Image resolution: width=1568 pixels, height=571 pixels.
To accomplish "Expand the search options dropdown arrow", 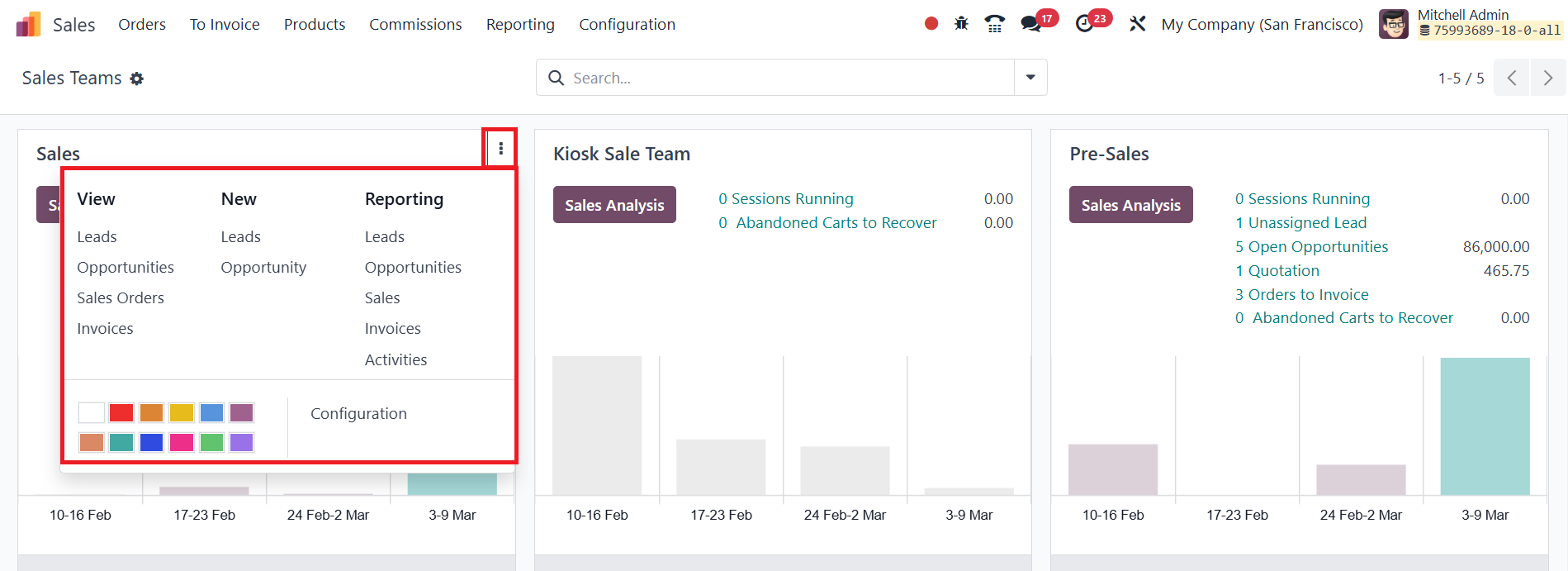I will pyautogui.click(x=1030, y=78).
